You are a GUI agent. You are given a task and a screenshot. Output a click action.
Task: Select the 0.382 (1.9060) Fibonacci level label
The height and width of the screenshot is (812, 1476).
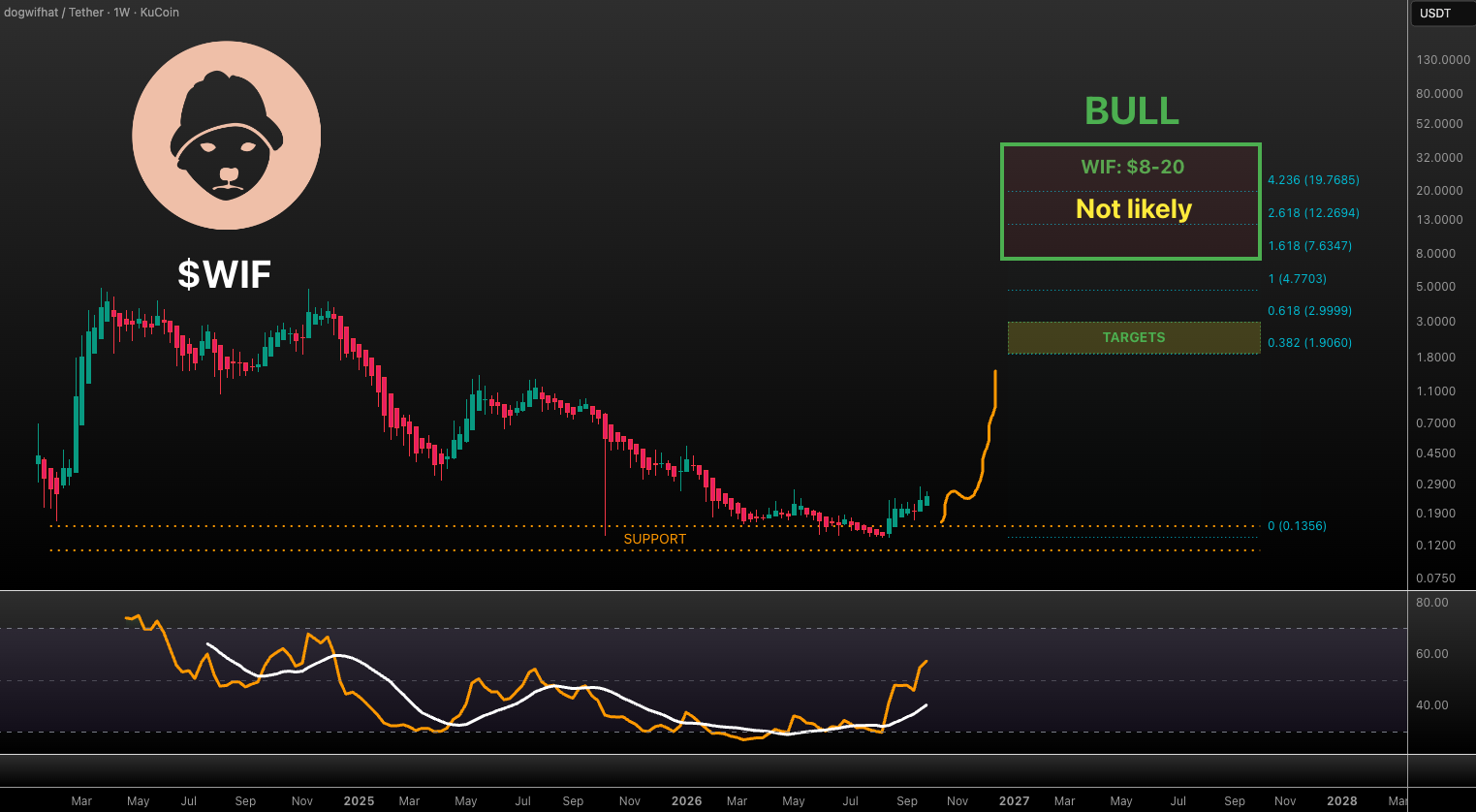tap(1309, 343)
